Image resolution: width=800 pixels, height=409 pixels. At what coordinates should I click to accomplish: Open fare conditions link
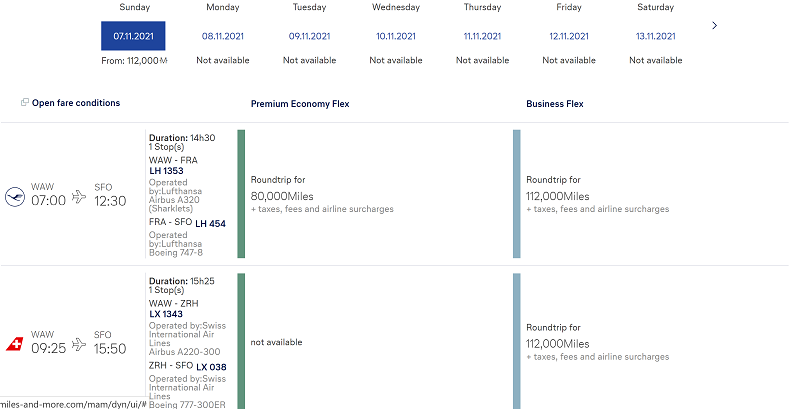click(x=76, y=103)
